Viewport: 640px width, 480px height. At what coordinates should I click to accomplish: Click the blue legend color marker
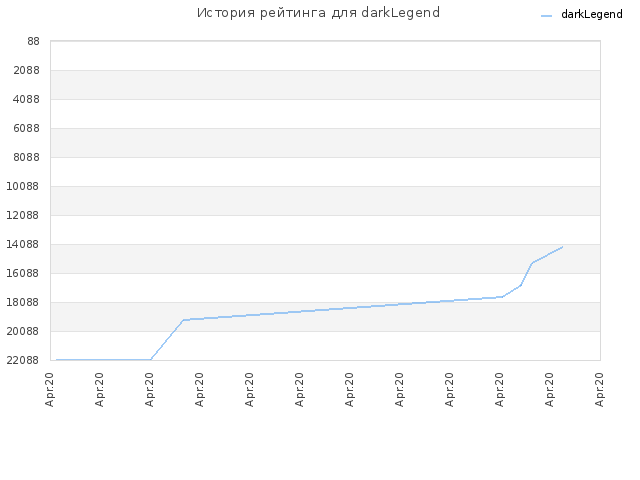click(x=546, y=16)
